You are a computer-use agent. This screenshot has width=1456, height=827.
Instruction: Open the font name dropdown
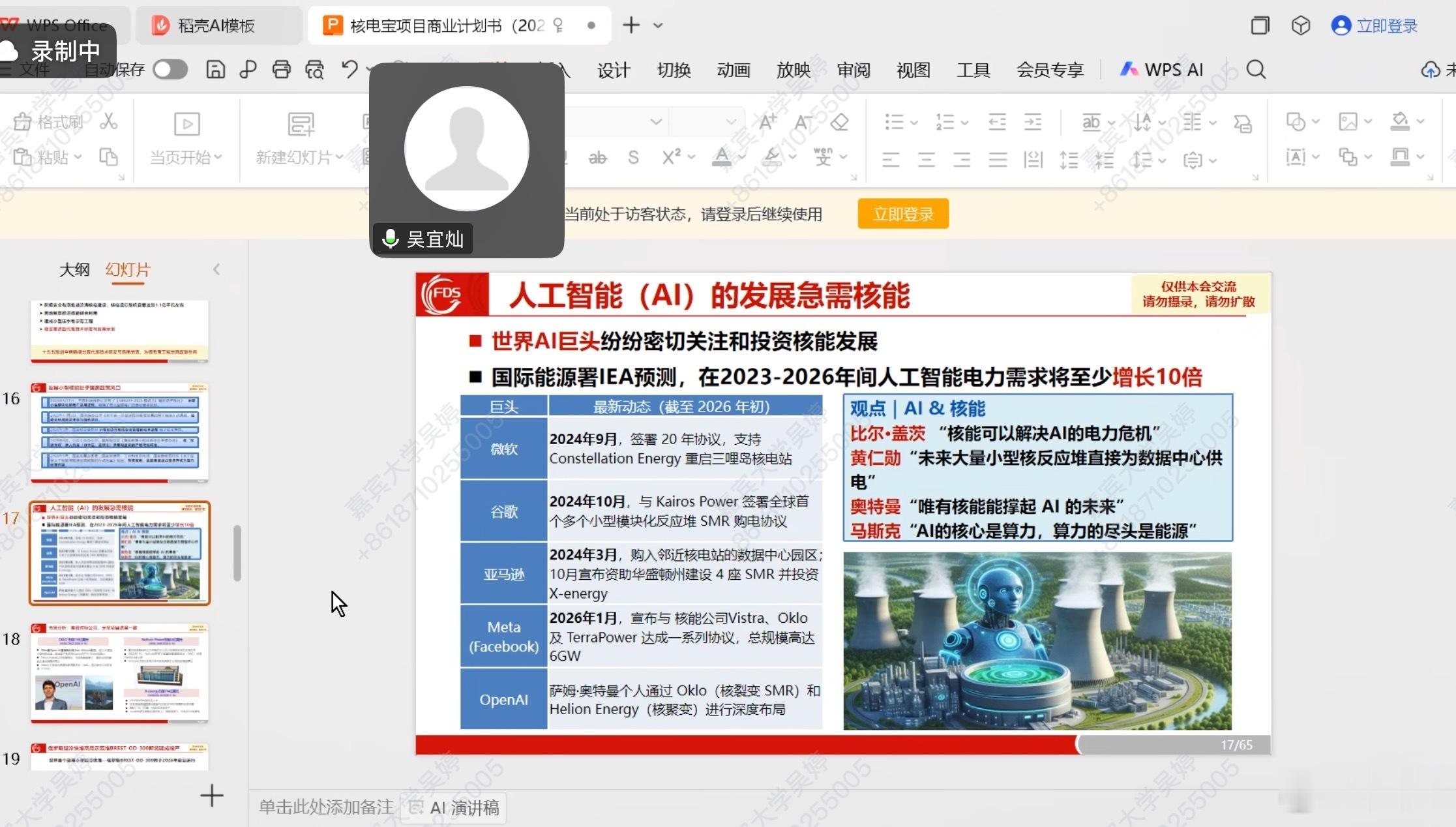(656, 122)
